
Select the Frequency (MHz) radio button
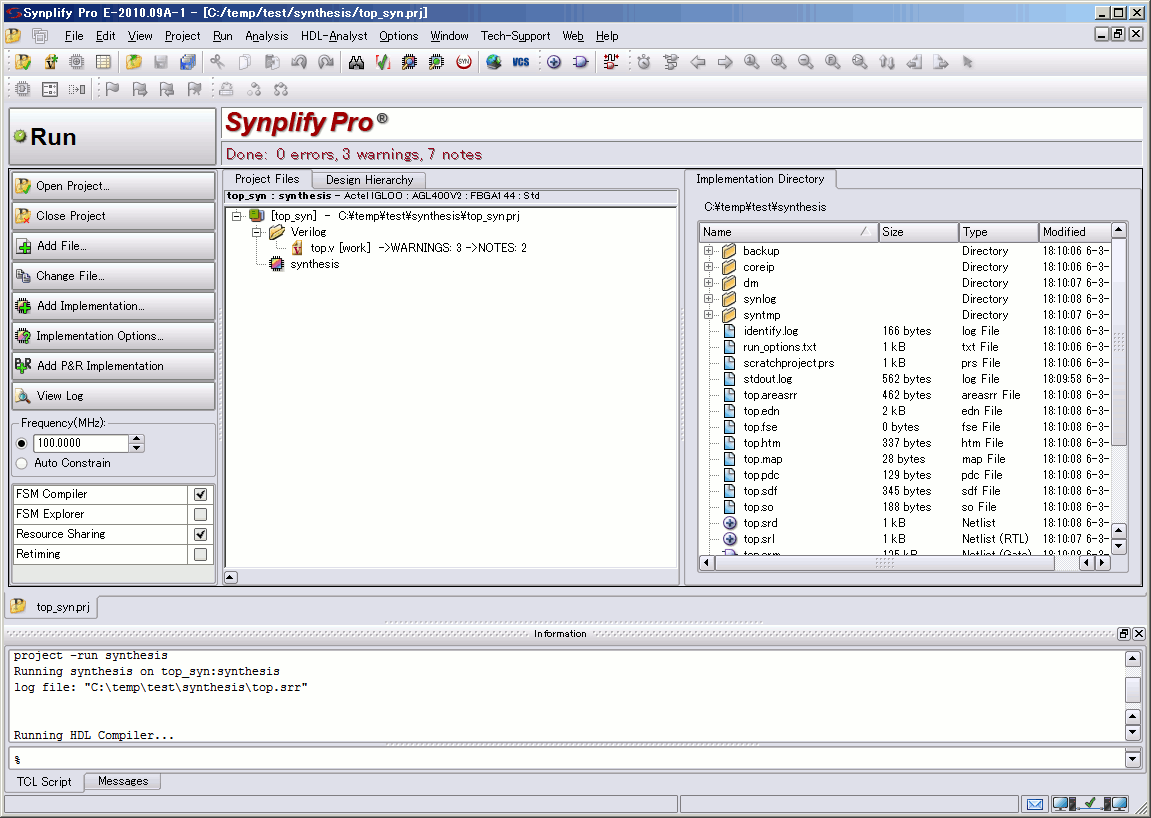click(x=21, y=444)
